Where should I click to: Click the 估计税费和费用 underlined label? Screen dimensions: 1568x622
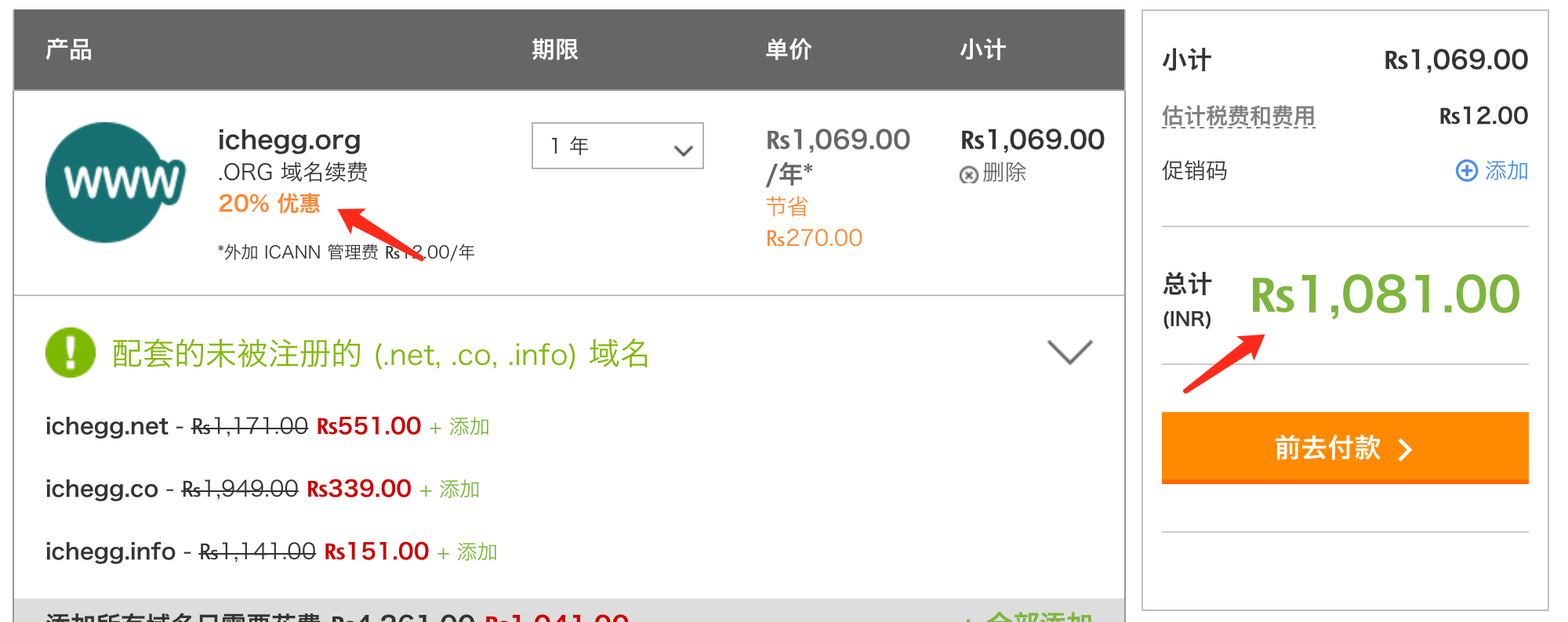tap(1238, 116)
